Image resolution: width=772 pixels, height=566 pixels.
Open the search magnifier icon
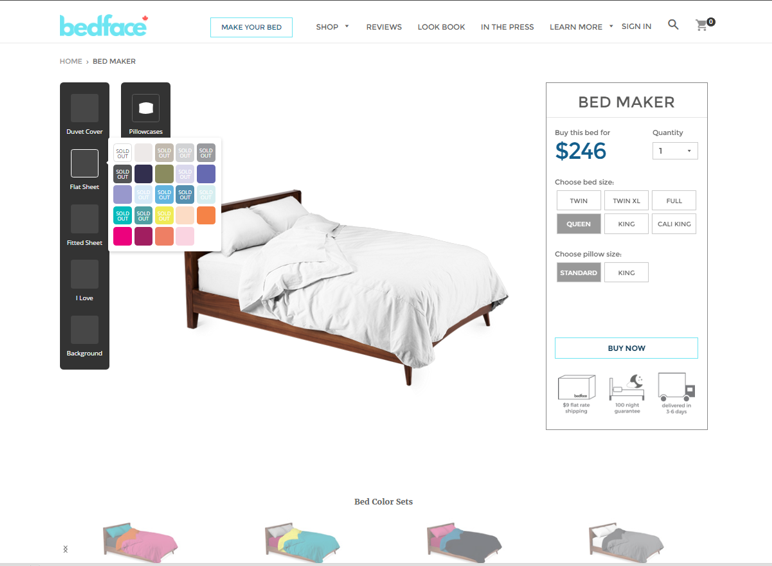(x=673, y=25)
